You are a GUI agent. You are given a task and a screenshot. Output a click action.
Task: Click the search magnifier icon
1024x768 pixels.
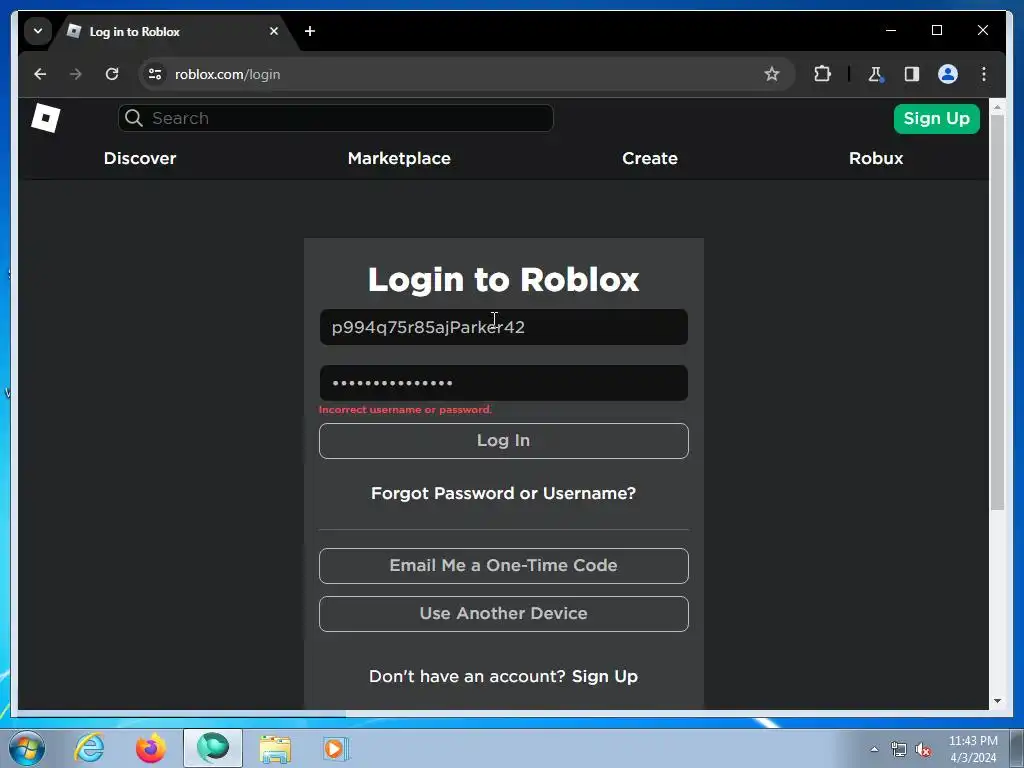134,118
